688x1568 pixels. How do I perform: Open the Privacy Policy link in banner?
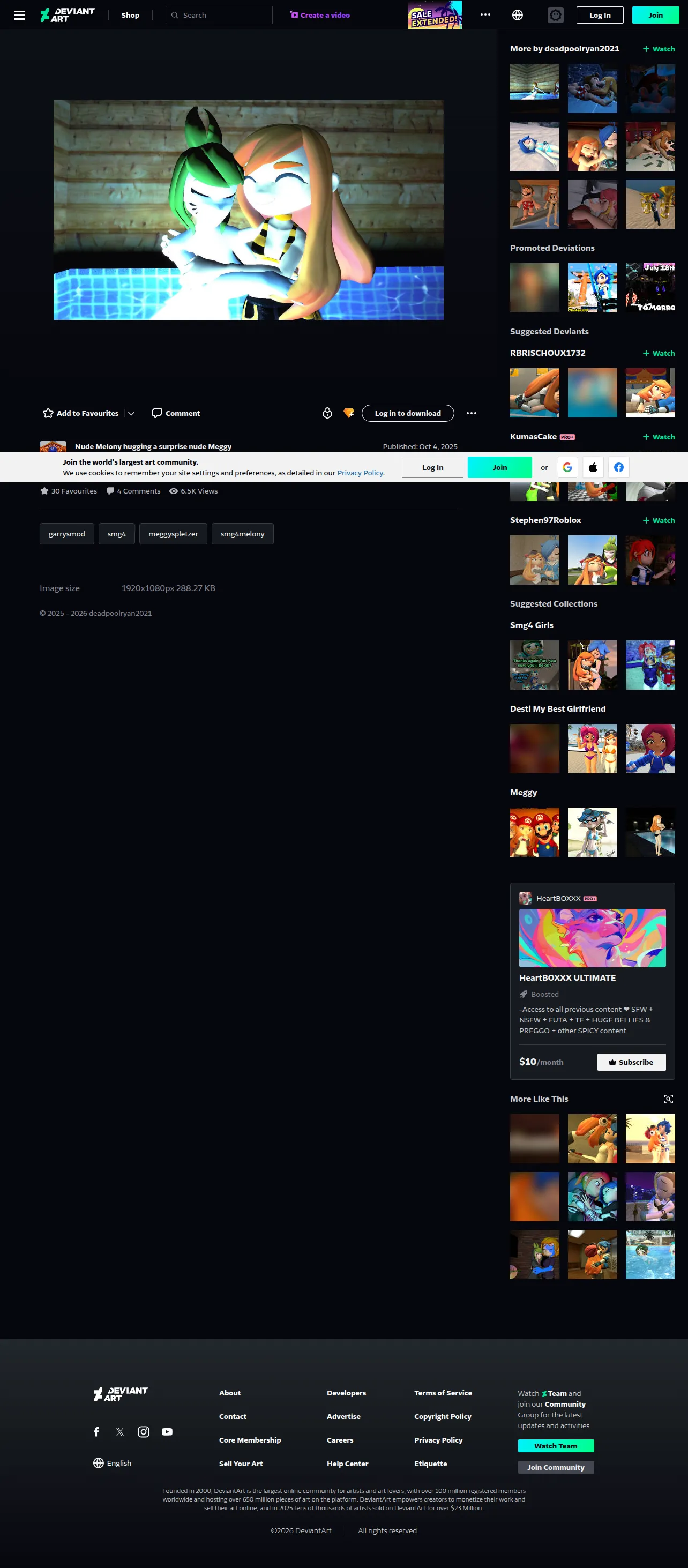(x=360, y=473)
